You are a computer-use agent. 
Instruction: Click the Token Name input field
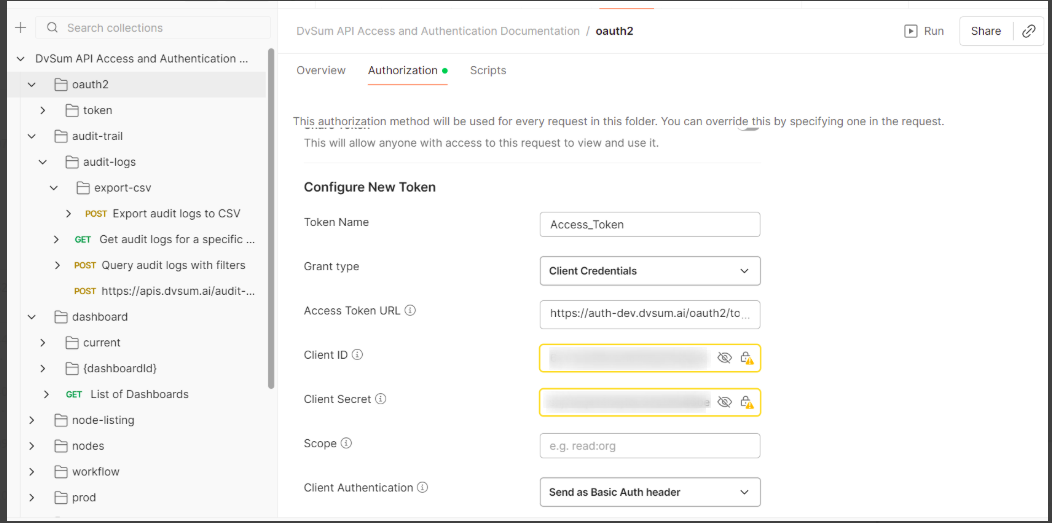click(x=649, y=225)
